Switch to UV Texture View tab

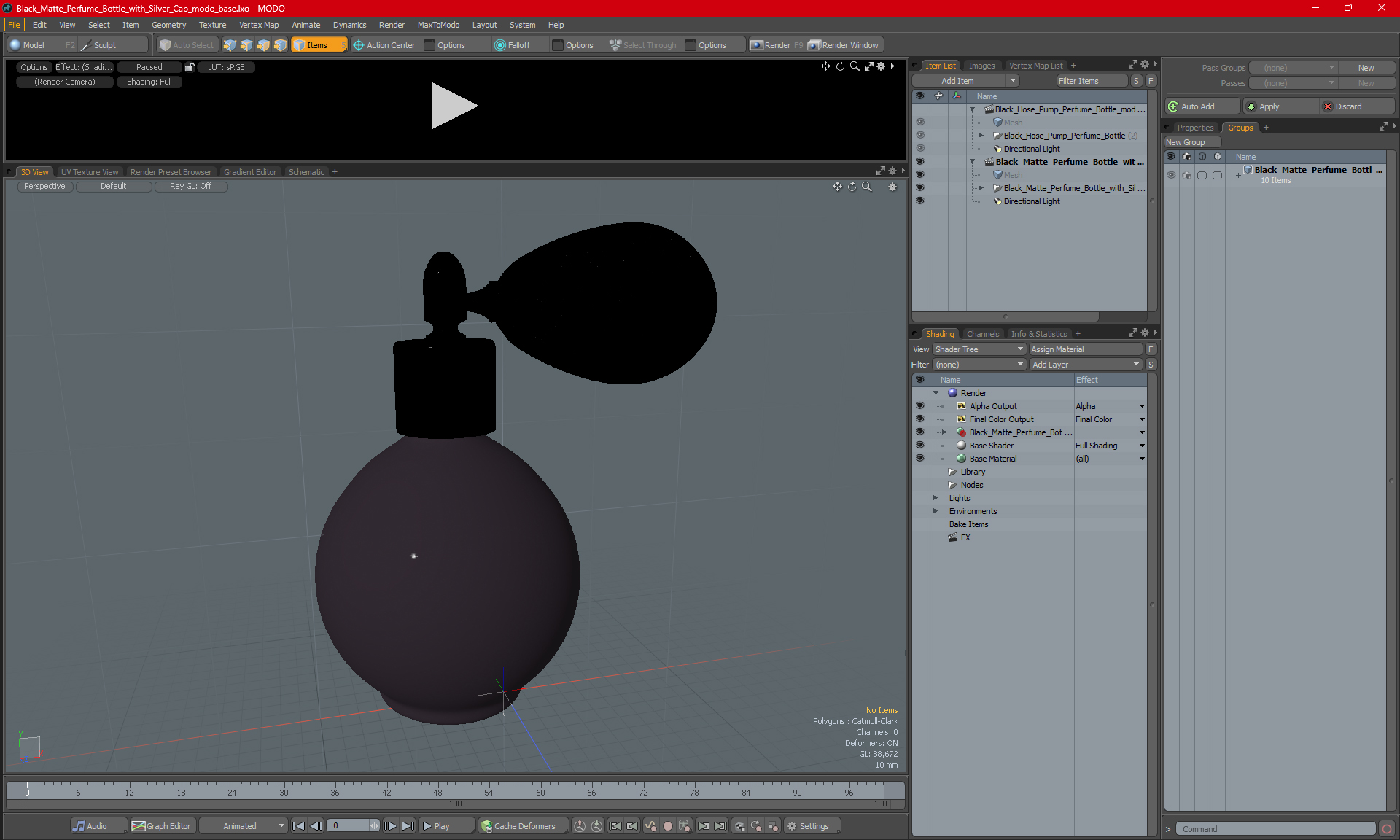point(89,172)
